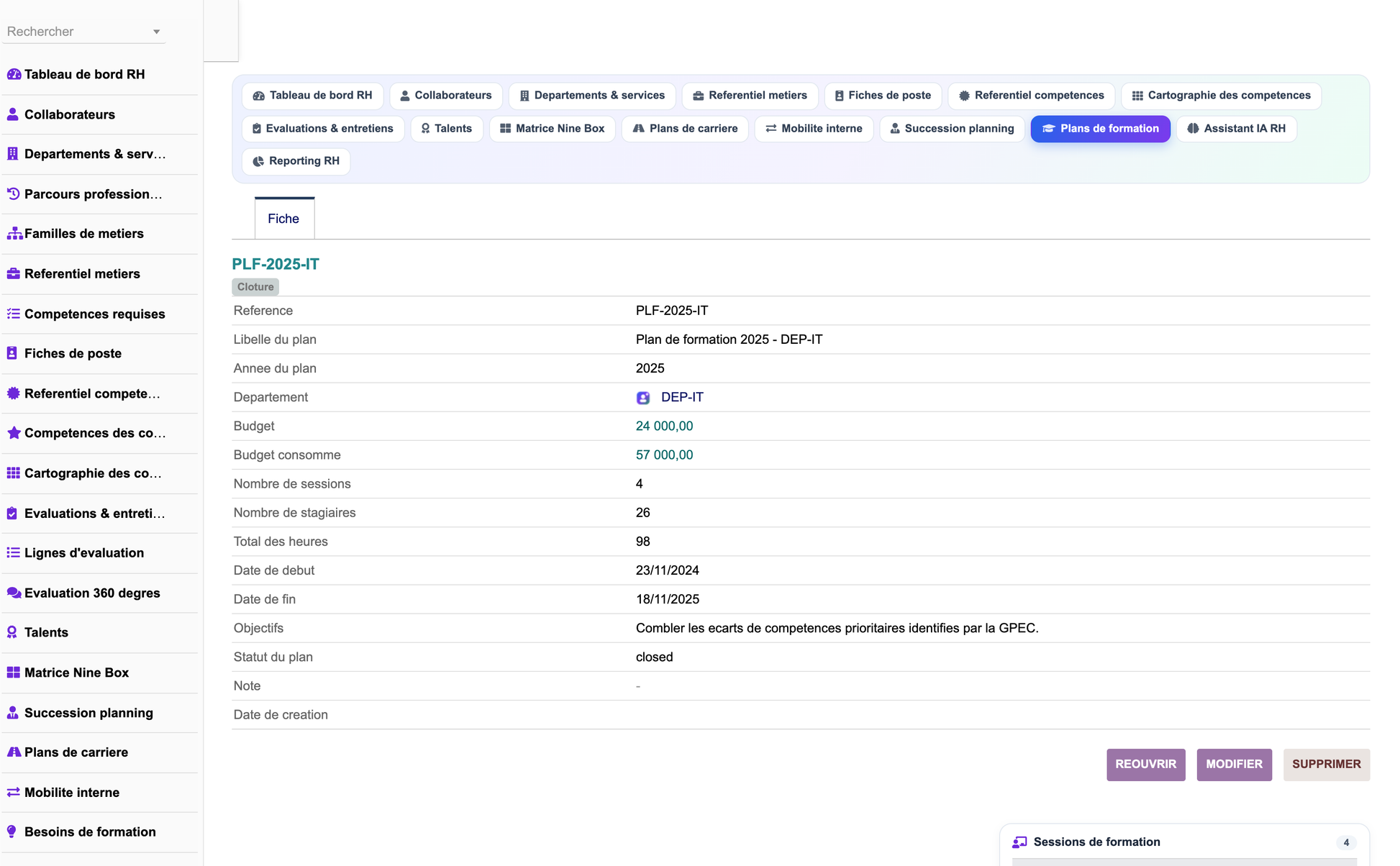Open Succession planning top menu pill
1400x866 pixels.
[x=953, y=129]
